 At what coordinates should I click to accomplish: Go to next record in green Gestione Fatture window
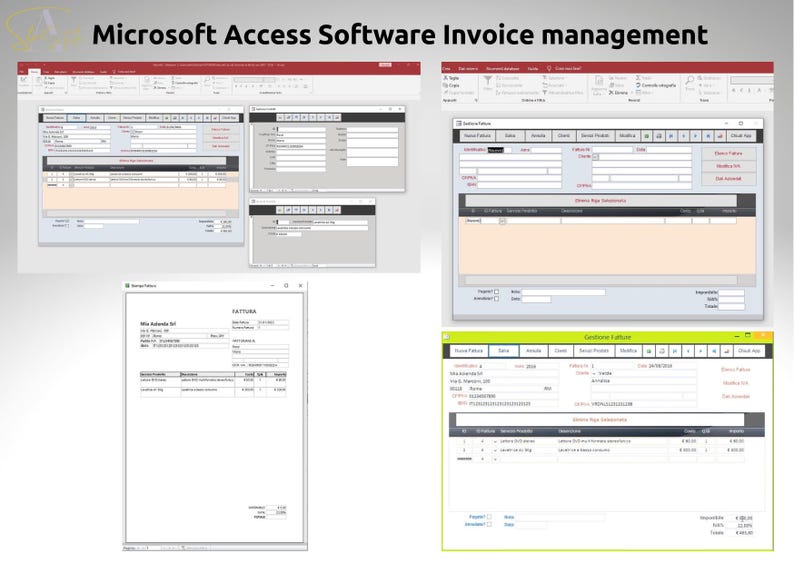pyautogui.click(x=701, y=351)
